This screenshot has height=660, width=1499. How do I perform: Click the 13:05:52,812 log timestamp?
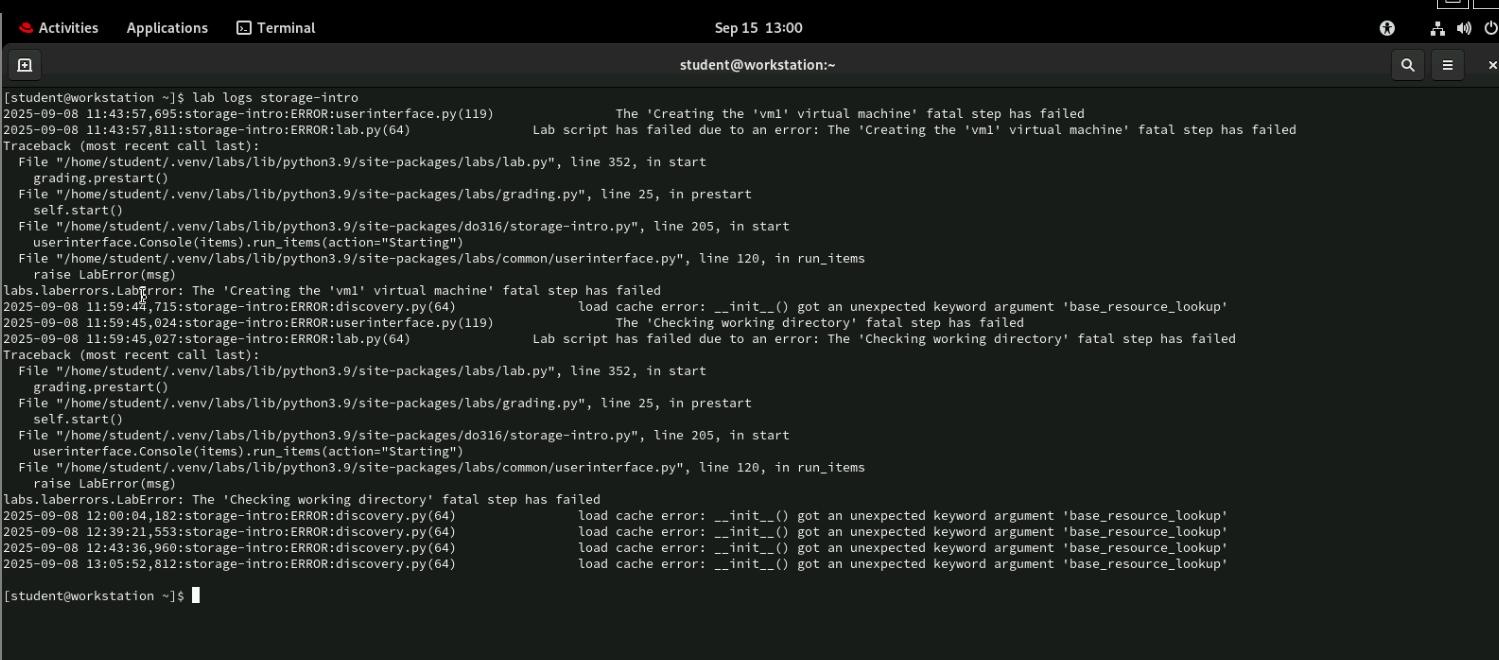(130, 564)
